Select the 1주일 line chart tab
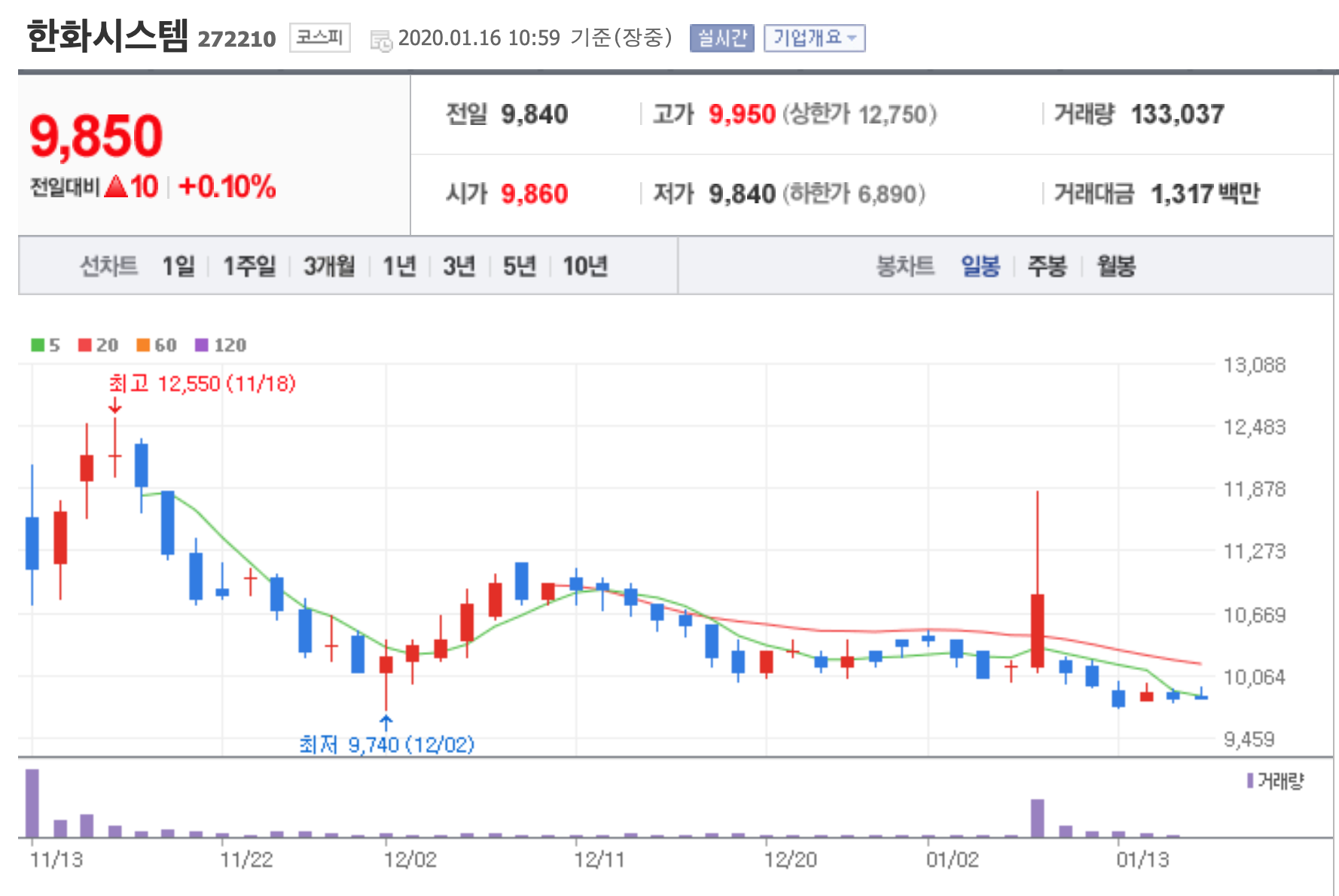This screenshot has width=1339, height=896. coord(249,266)
